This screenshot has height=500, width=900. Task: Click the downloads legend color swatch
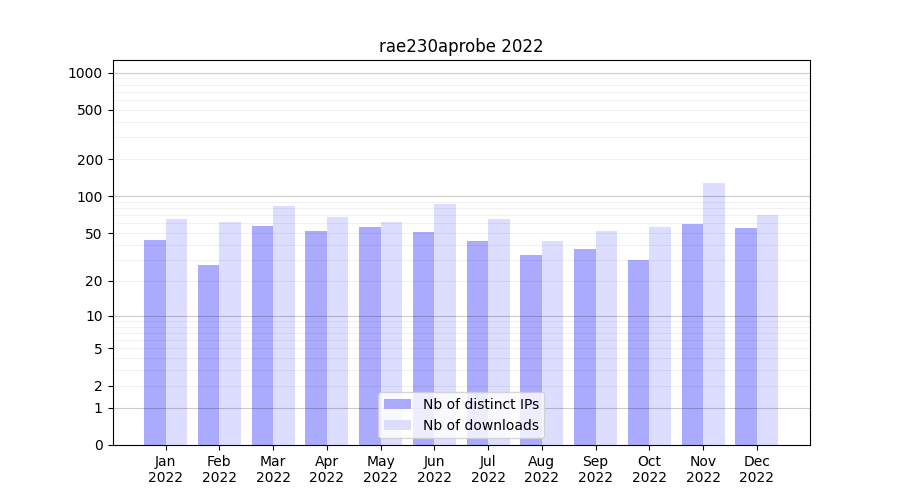click(x=397, y=425)
